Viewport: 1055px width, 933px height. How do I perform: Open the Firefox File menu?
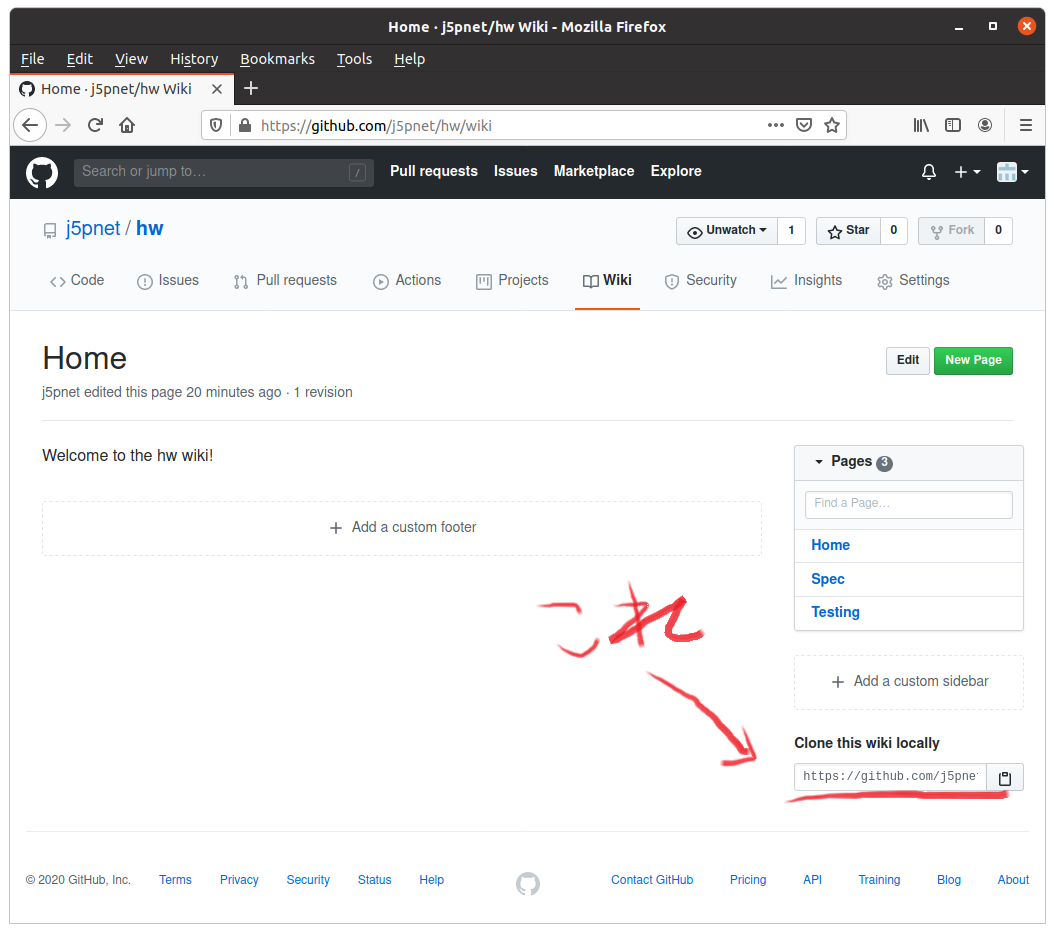pos(32,59)
